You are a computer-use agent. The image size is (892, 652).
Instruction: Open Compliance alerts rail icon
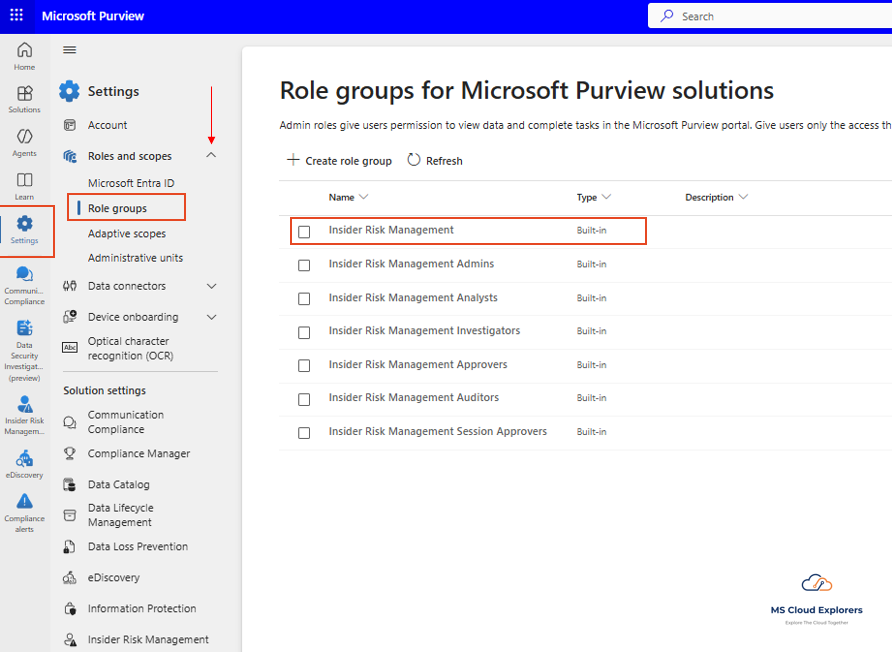click(24, 513)
